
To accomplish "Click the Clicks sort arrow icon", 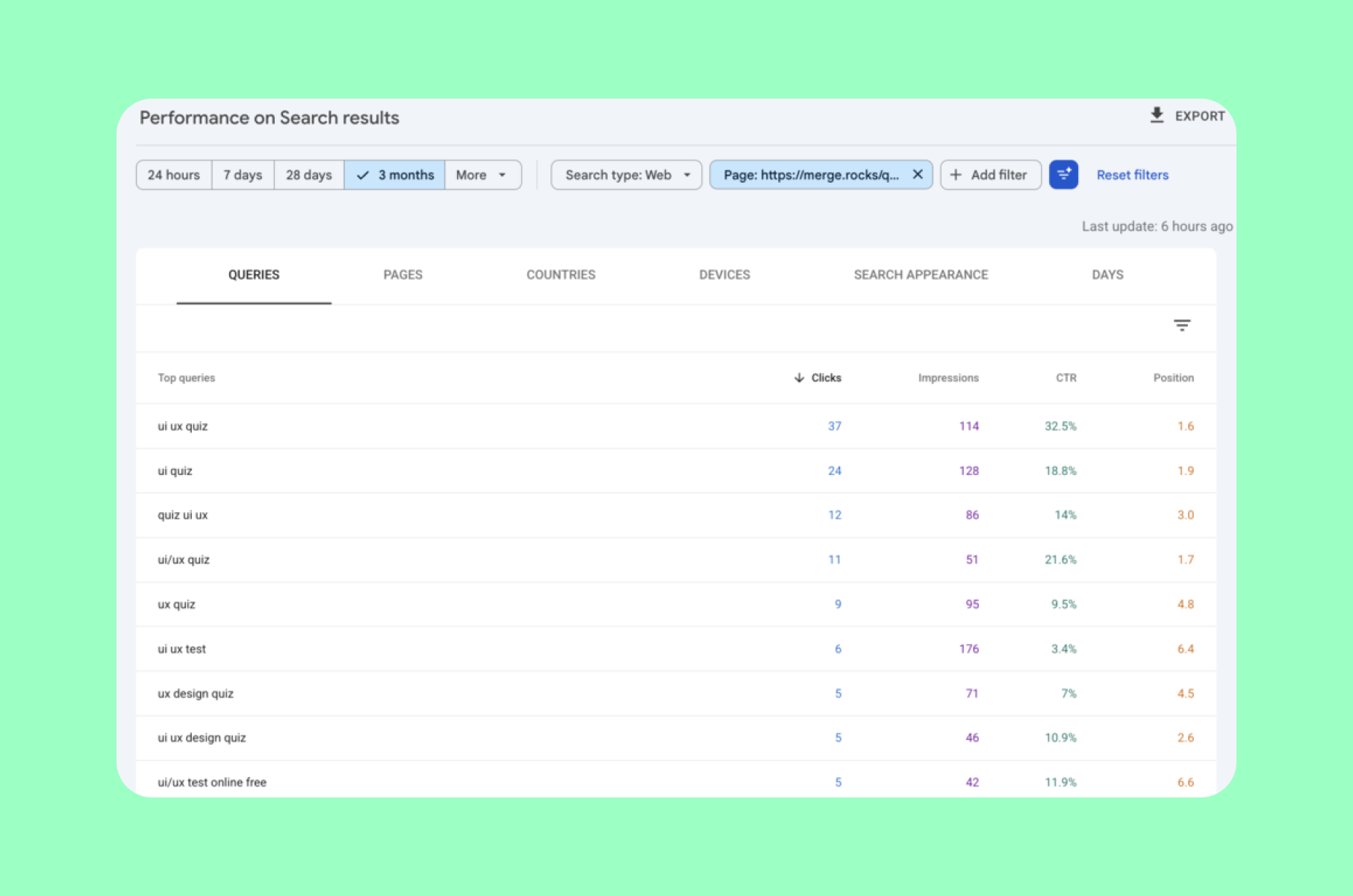I will point(799,378).
